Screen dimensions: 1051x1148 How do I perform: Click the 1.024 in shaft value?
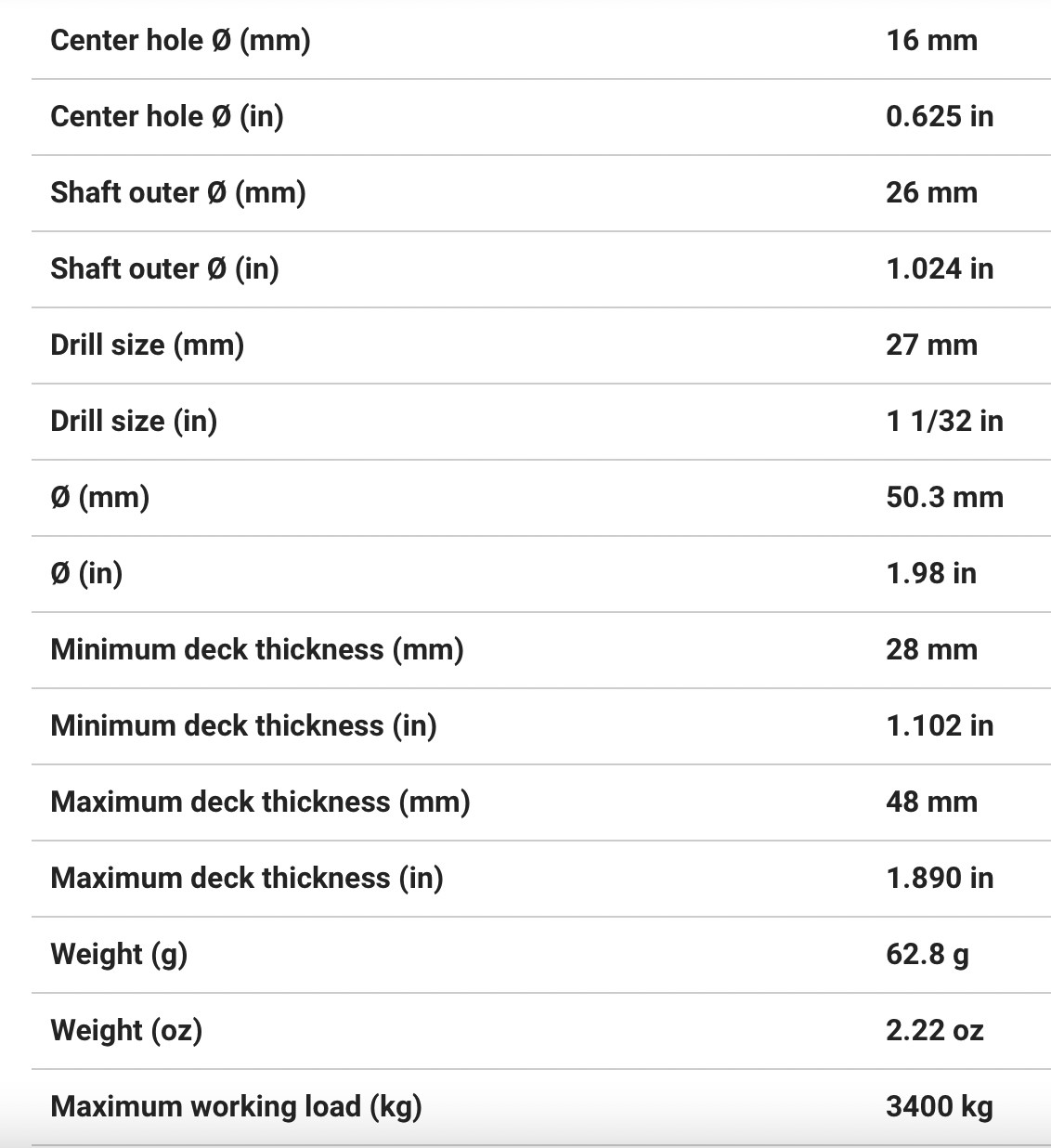(x=939, y=269)
